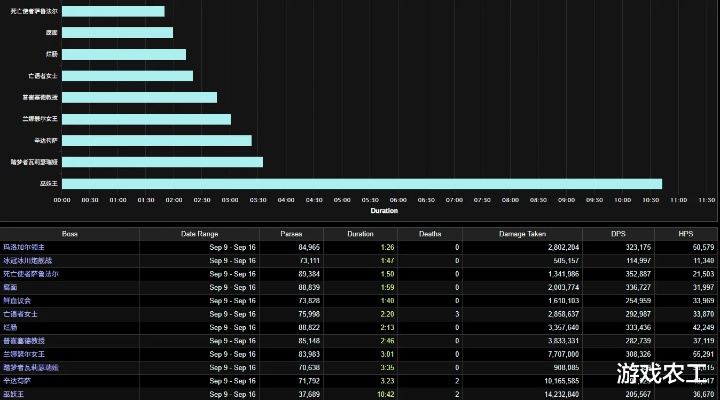Viewport: 720px width, 400px height.
Task: Sort by the Duration table column header
Action: 360,233
